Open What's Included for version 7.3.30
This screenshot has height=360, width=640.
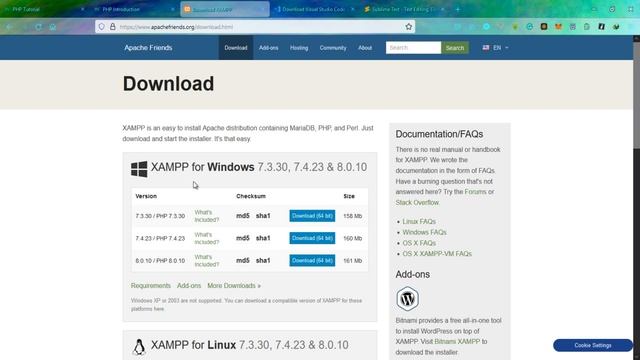(x=207, y=216)
